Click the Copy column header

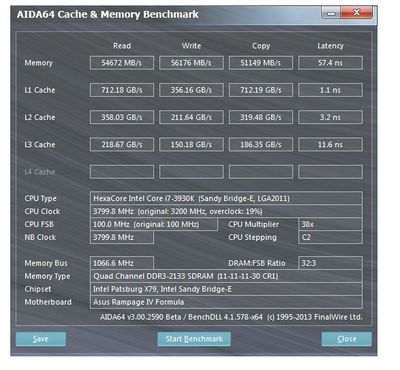click(261, 46)
